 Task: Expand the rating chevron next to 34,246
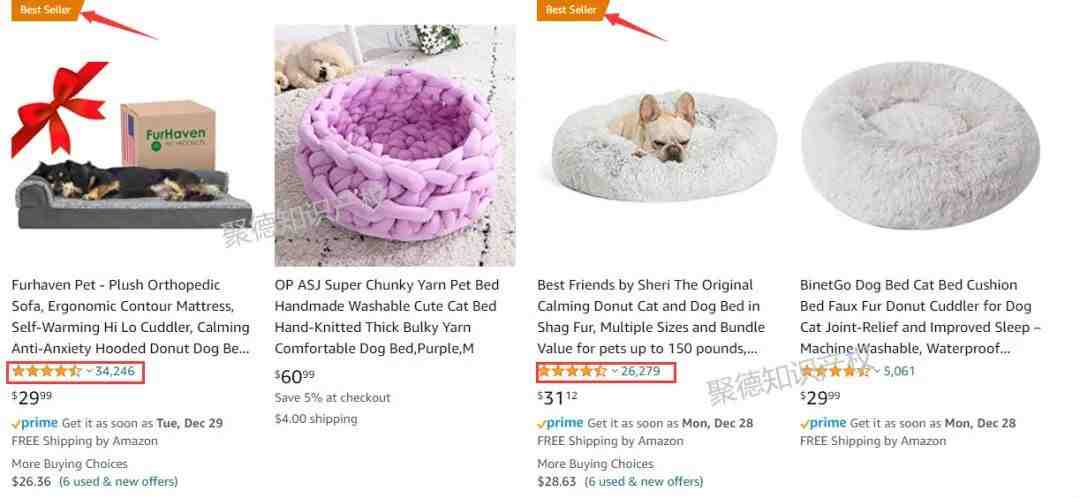coord(89,371)
